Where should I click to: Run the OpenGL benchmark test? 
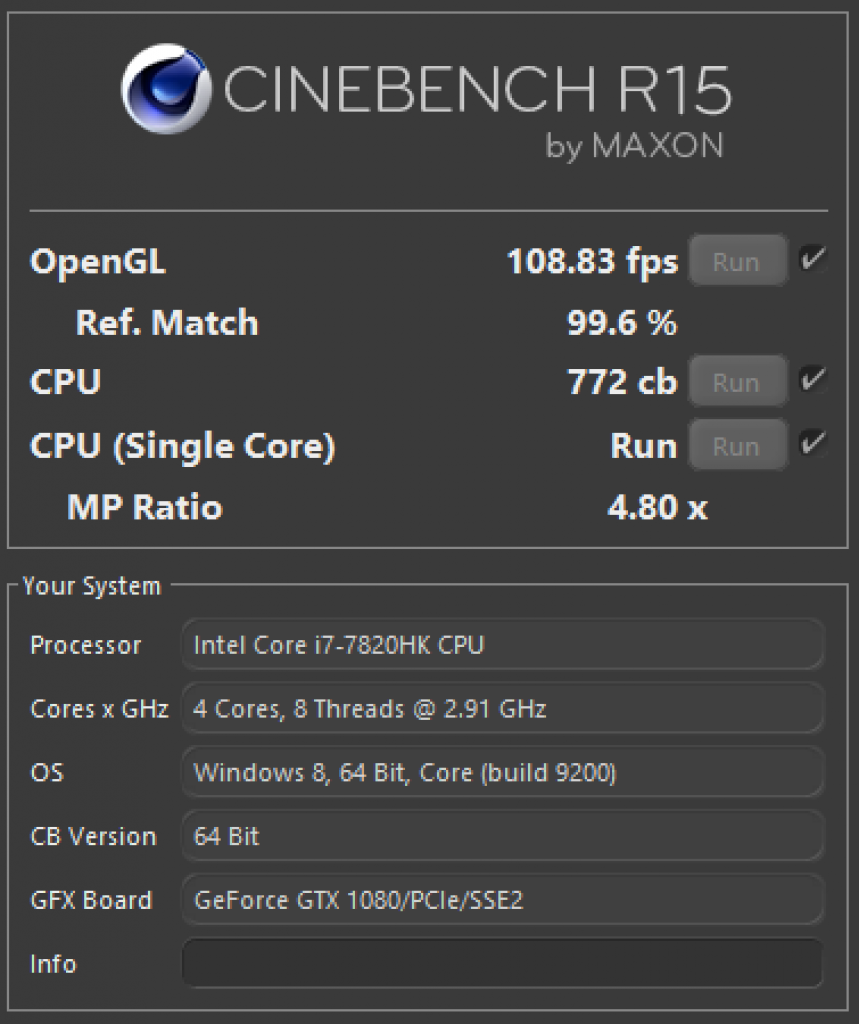click(x=737, y=261)
